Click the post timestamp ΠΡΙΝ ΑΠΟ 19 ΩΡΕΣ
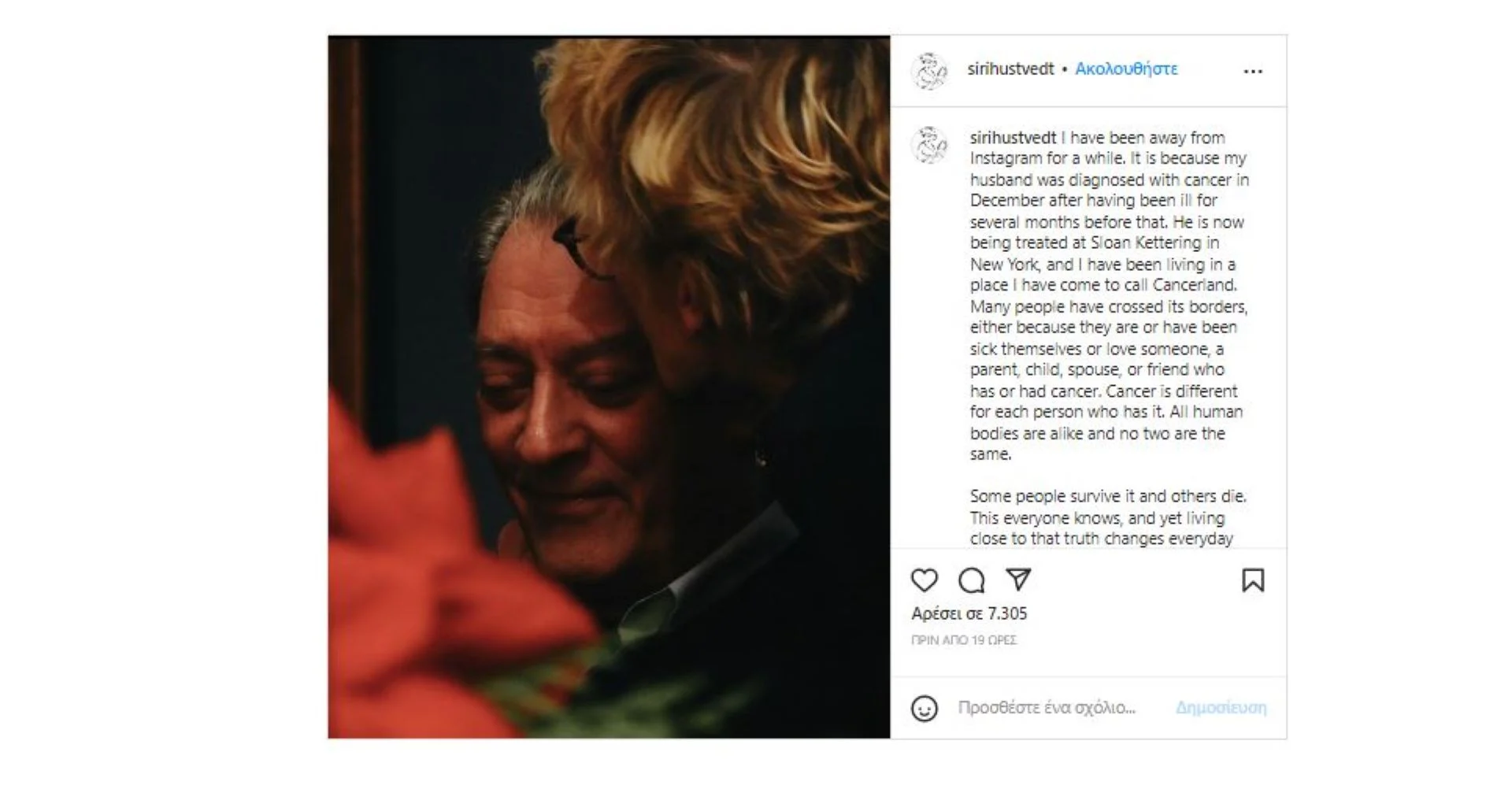The height and width of the screenshot is (789, 1512). click(964, 640)
